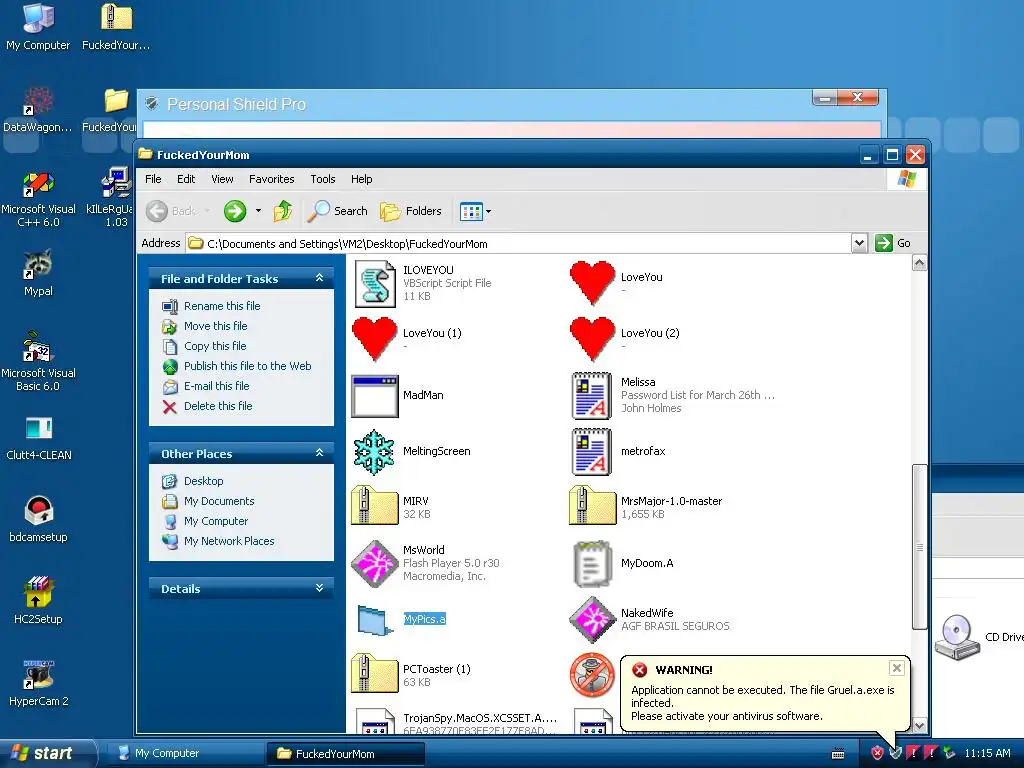Select the NakedWife Flash icon
1024x768 pixels.
pyautogui.click(x=592, y=620)
